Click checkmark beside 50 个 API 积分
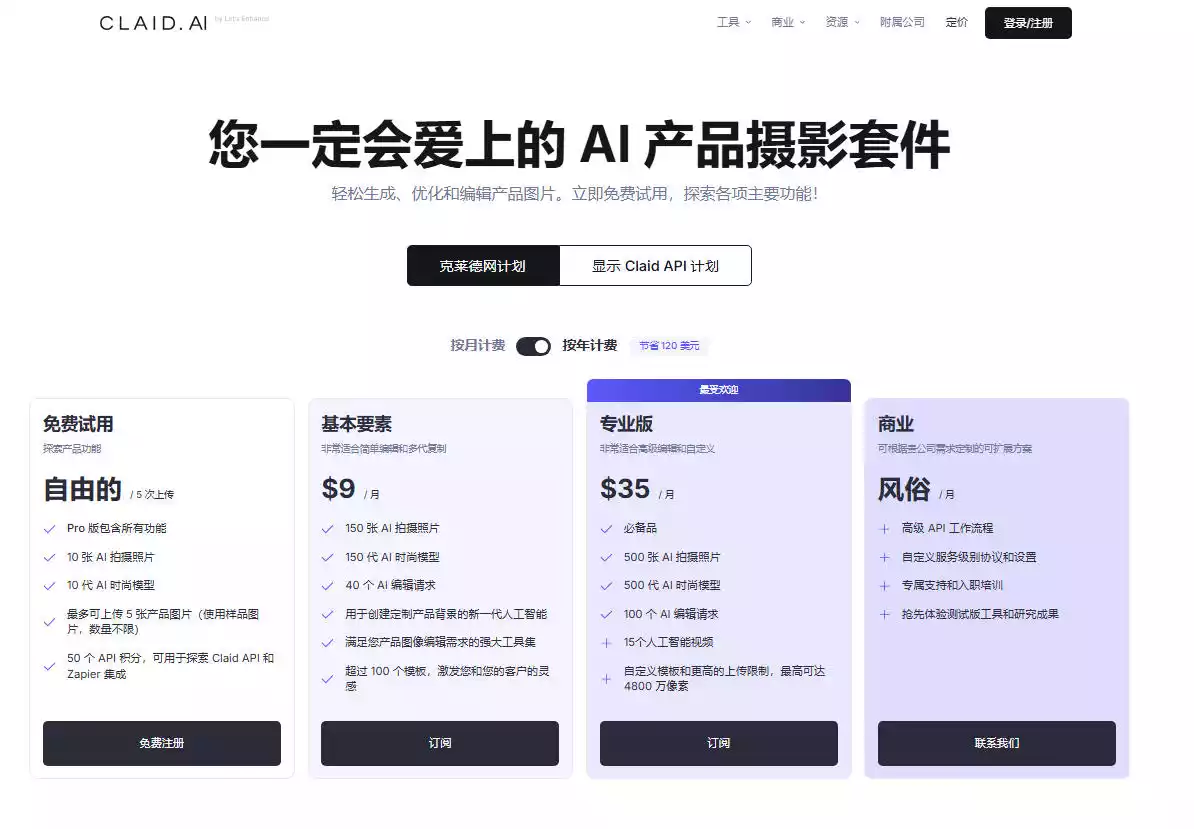 coord(49,666)
